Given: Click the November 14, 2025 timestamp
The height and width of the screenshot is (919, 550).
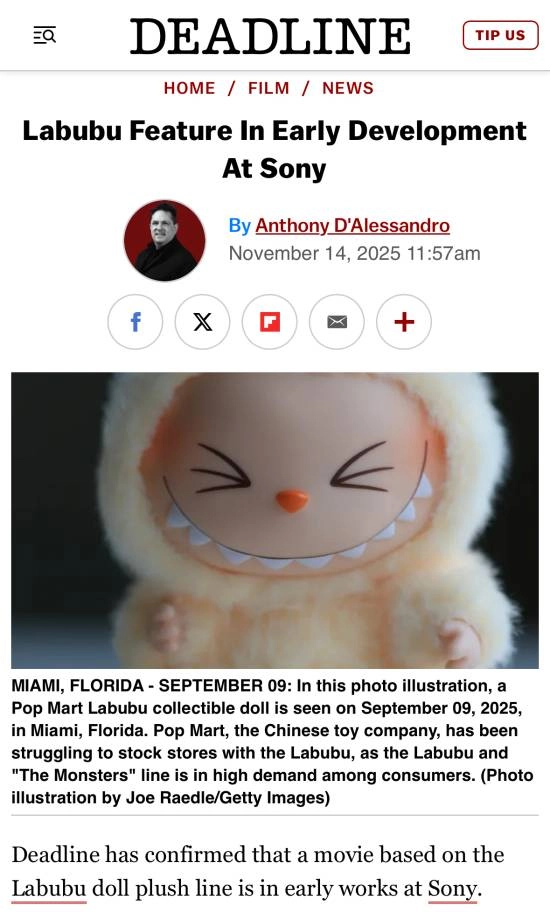Looking at the screenshot, I should [x=354, y=253].
